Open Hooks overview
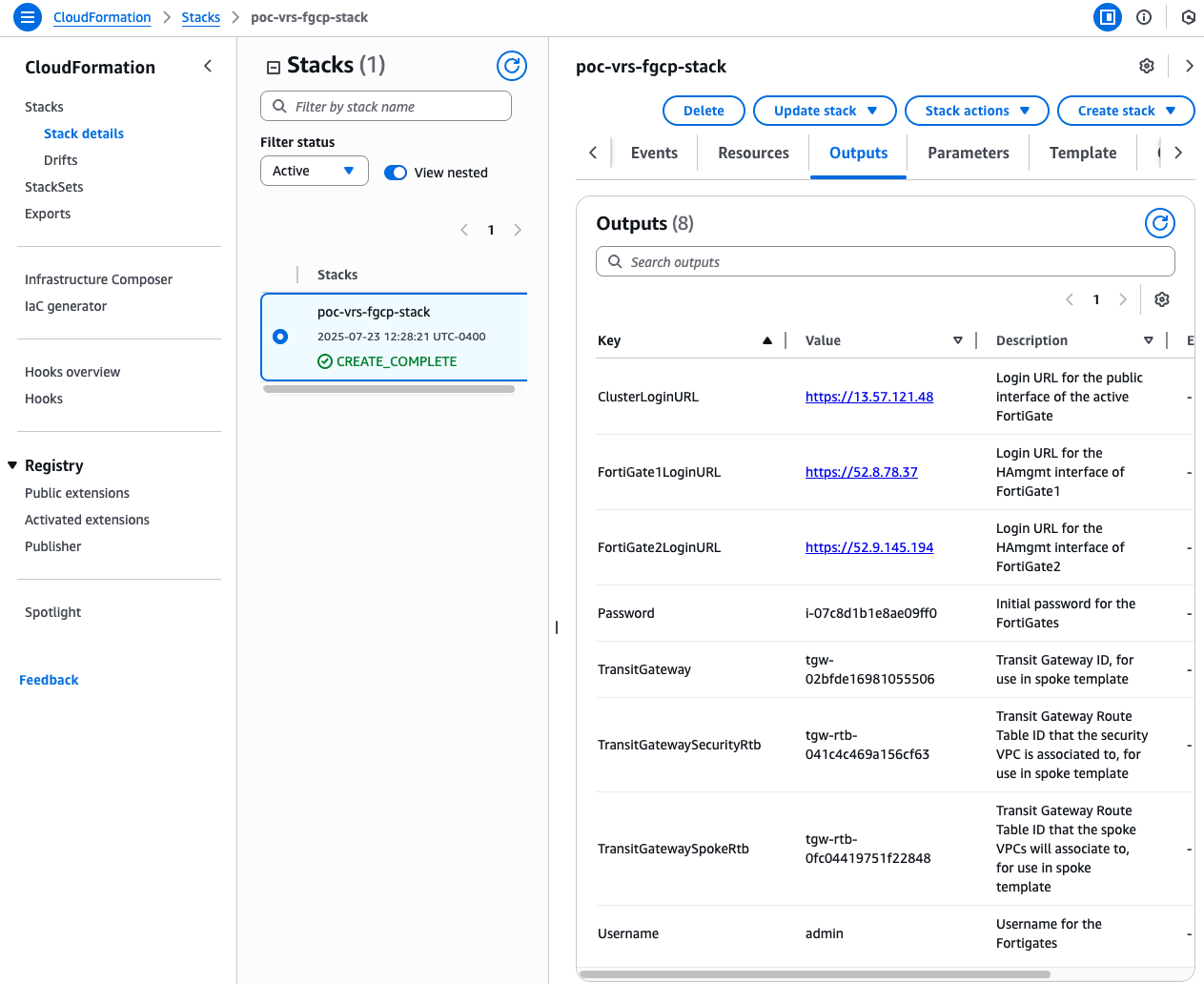The width and height of the screenshot is (1204, 984). point(72,372)
